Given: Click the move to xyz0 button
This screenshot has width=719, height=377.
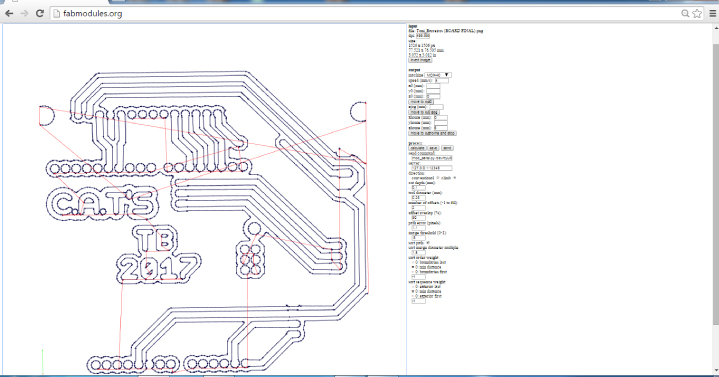Looking at the screenshot, I should click(420, 102).
